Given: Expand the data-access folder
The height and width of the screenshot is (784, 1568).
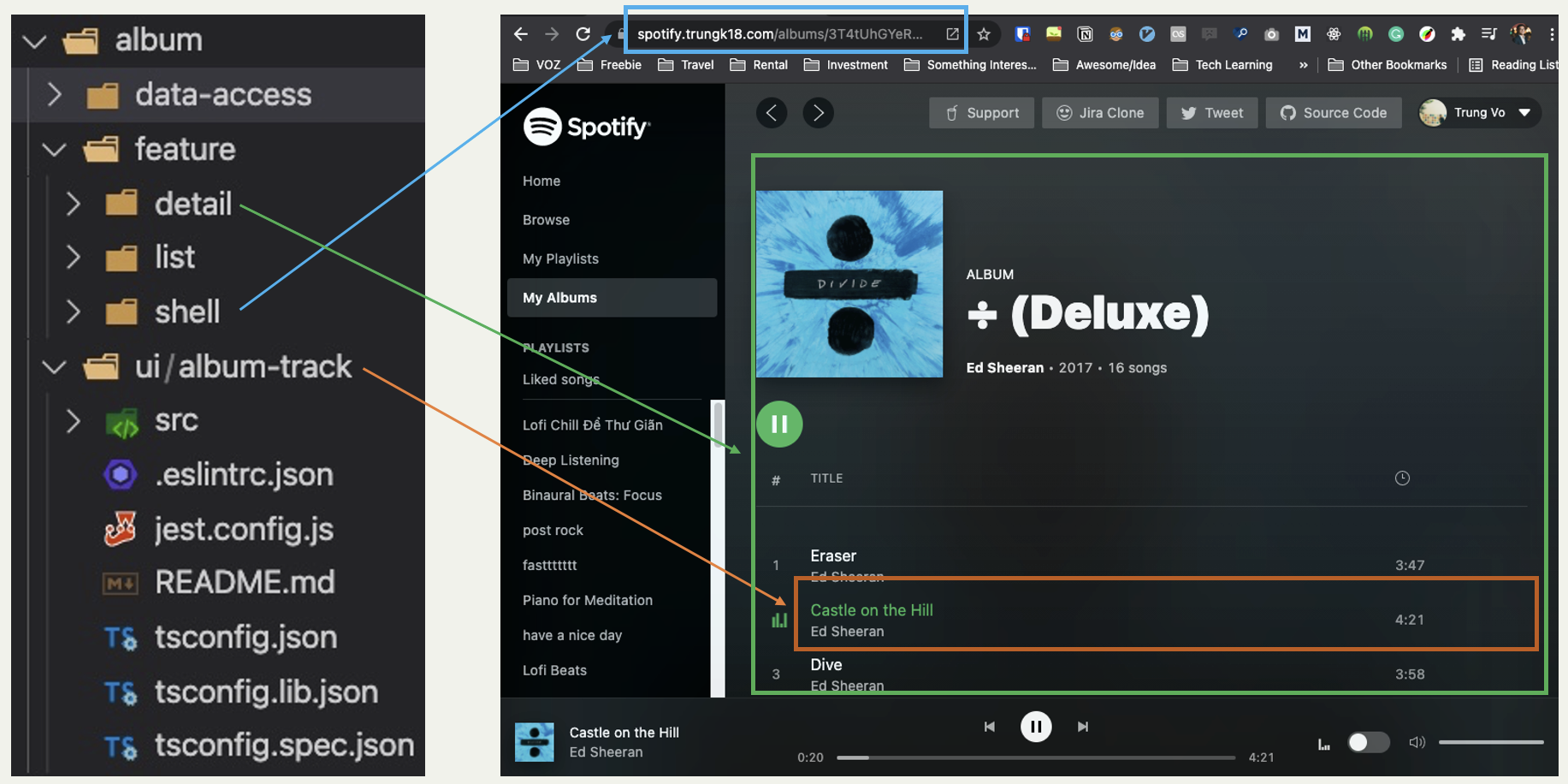Looking at the screenshot, I should pyautogui.click(x=54, y=94).
